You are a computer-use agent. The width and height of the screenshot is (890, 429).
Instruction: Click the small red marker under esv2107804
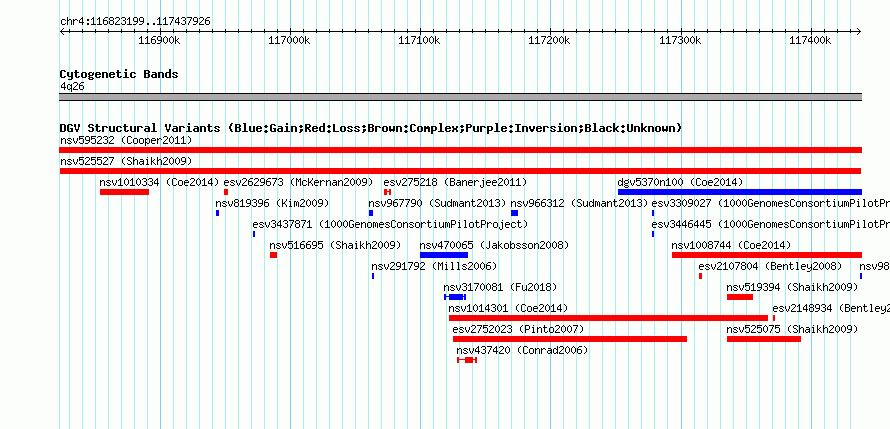coord(700,276)
